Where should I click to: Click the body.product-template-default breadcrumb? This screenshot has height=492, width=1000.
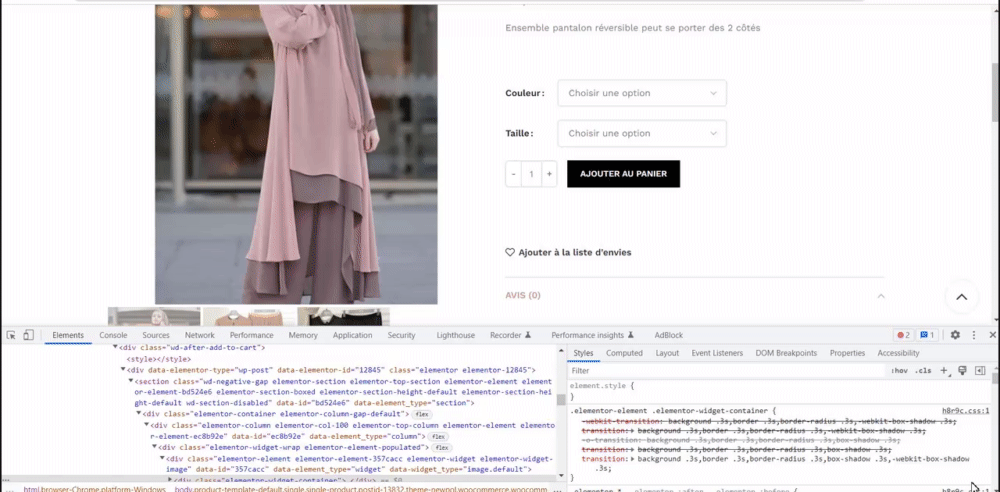click(362, 489)
